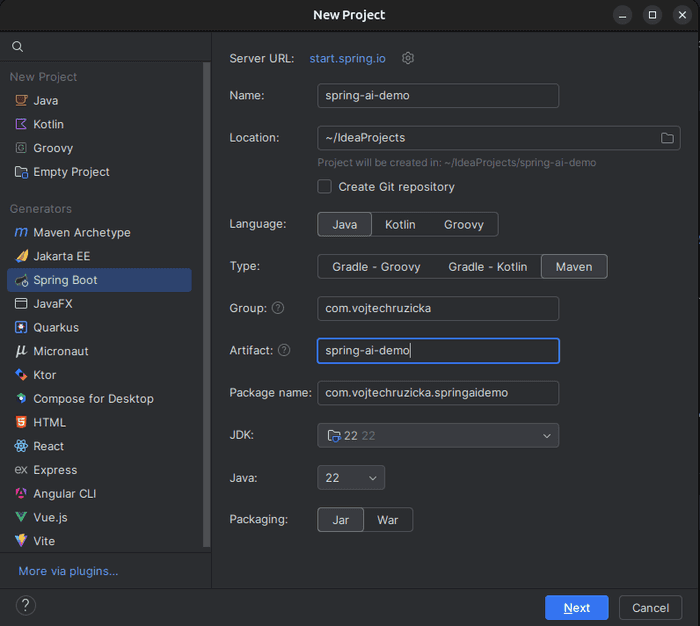The width and height of the screenshot is (700, 626).
Task: Click the search magnifier icon in sidebar
Action: tap(18, 47)
